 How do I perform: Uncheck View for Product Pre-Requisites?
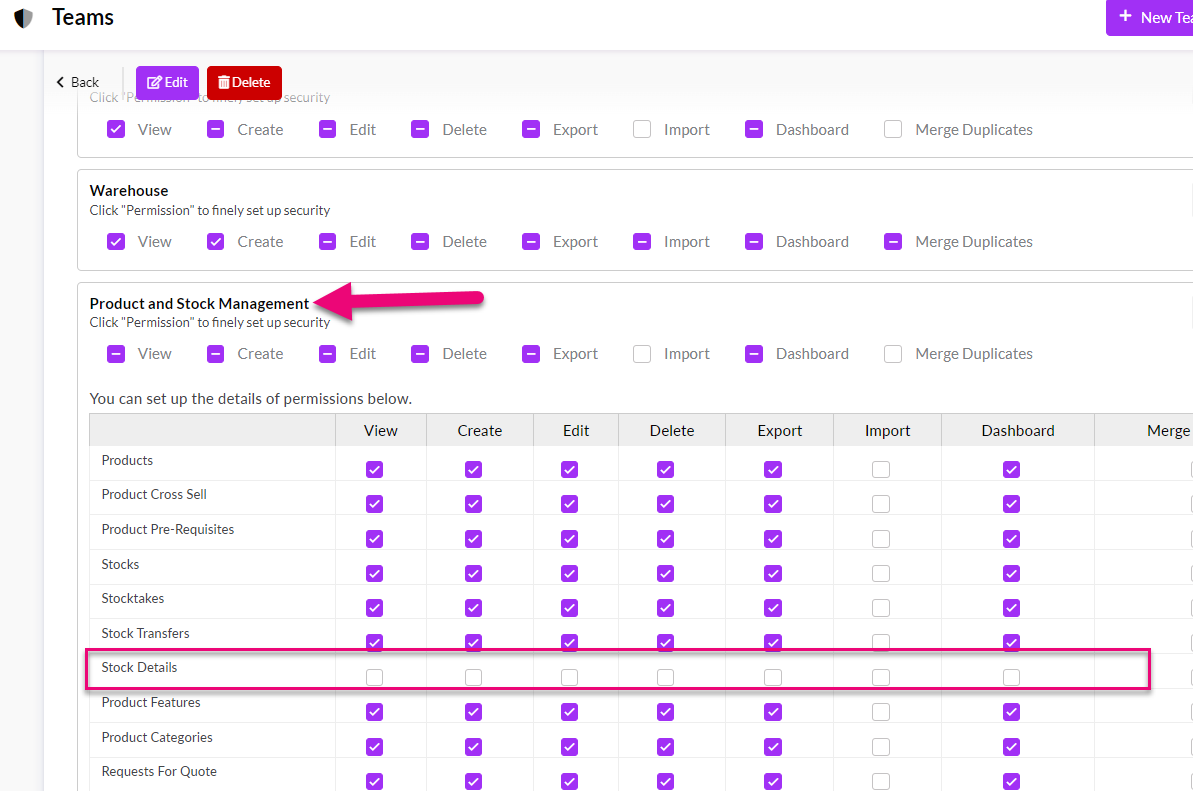coord(374,538)
